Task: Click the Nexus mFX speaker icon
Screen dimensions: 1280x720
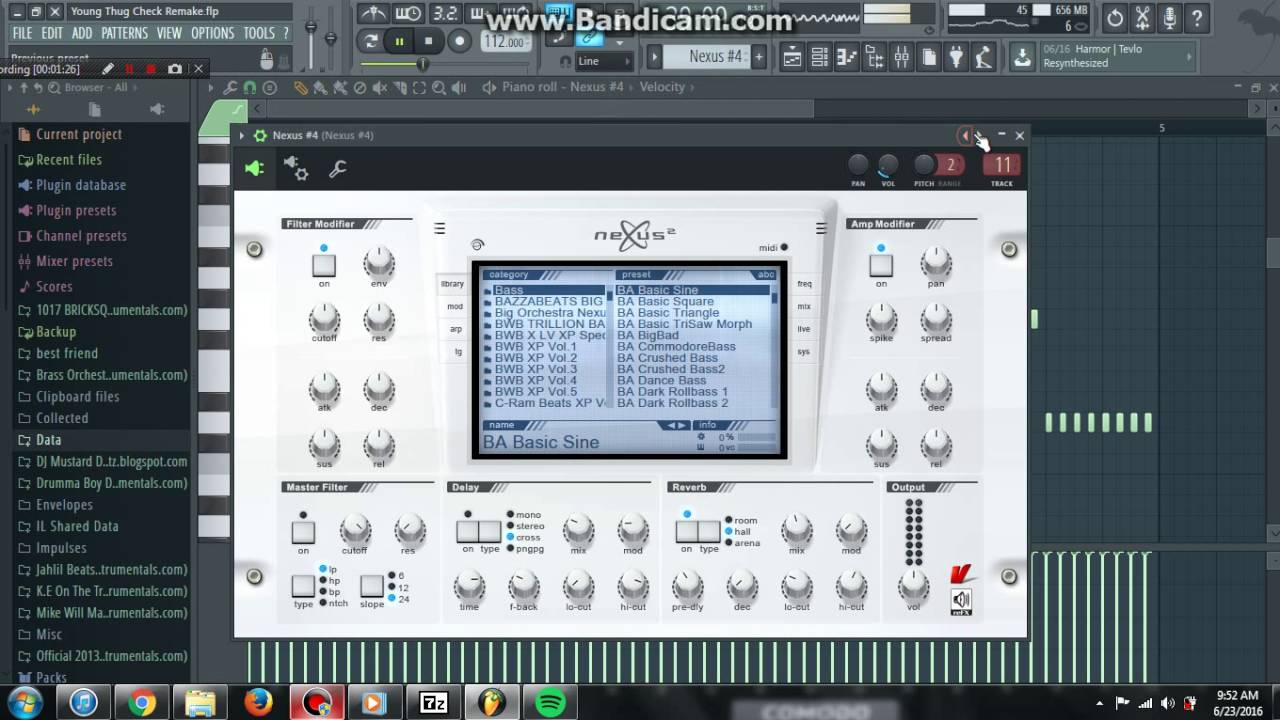Action: pos(961,600)
